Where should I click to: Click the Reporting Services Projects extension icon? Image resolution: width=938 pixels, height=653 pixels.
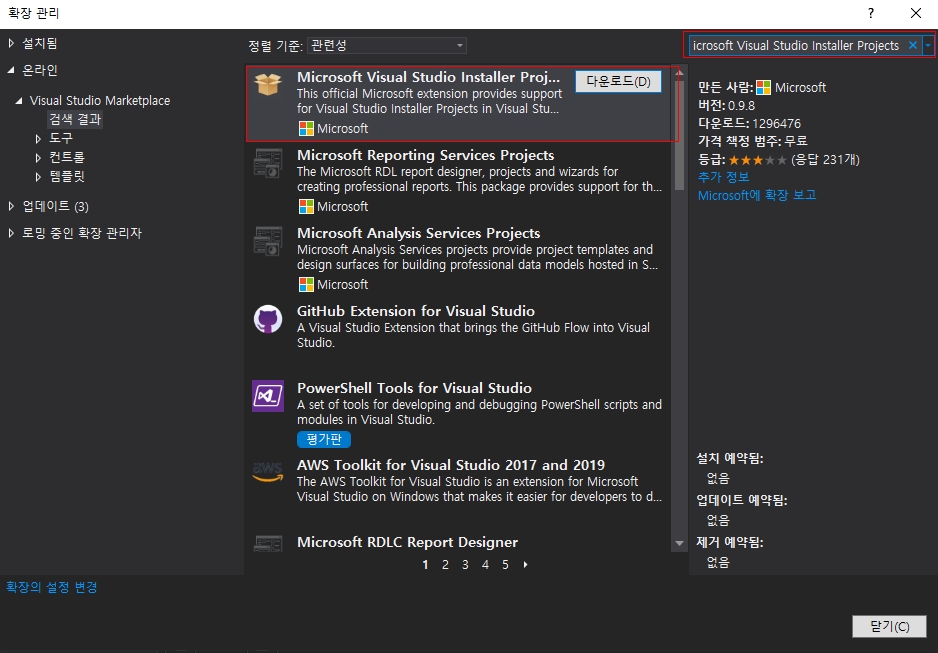click(x=268, y=163)
